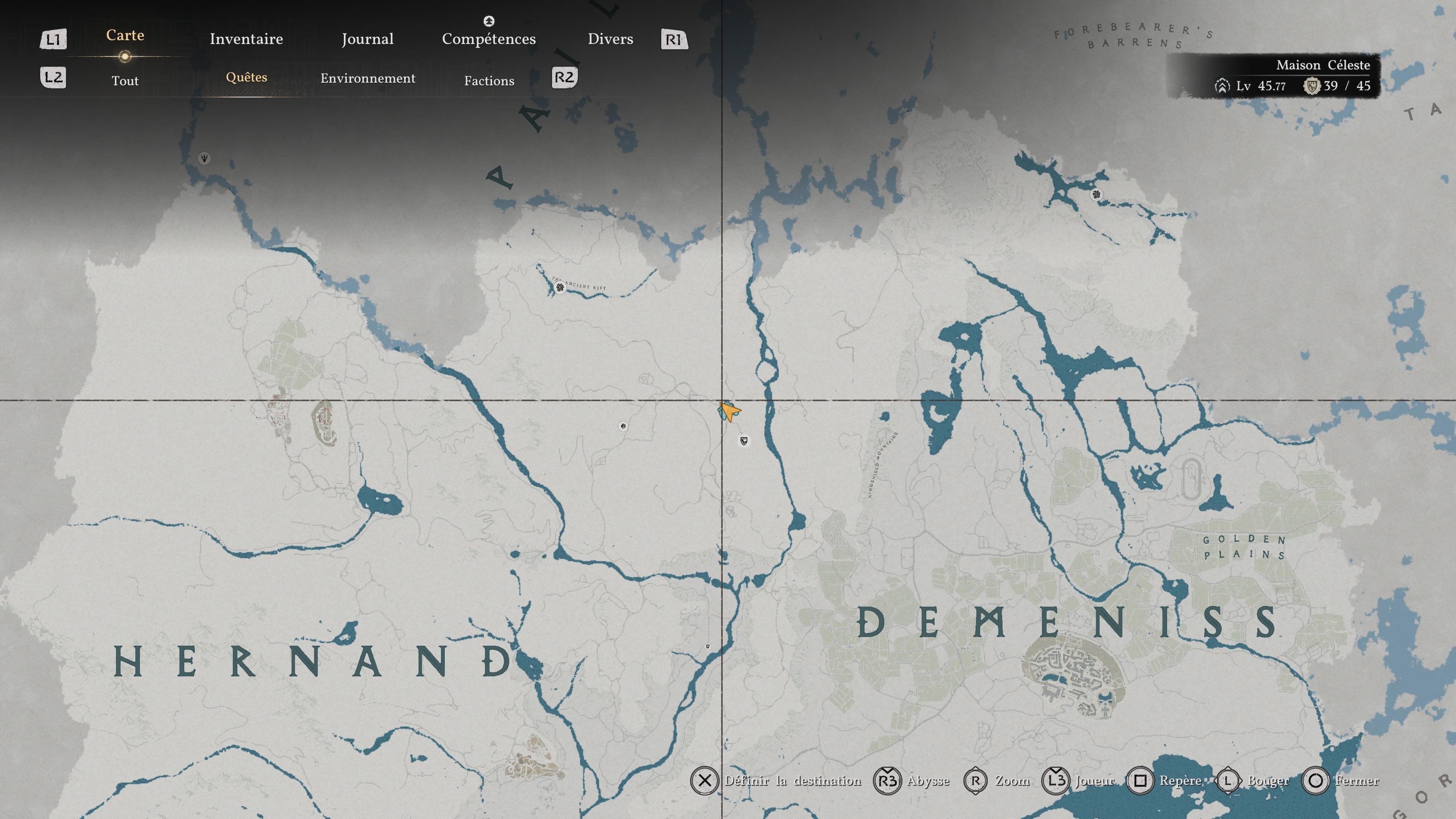
Task: Click the Maison Céleste faction name
Action: tap(1323, 65)
